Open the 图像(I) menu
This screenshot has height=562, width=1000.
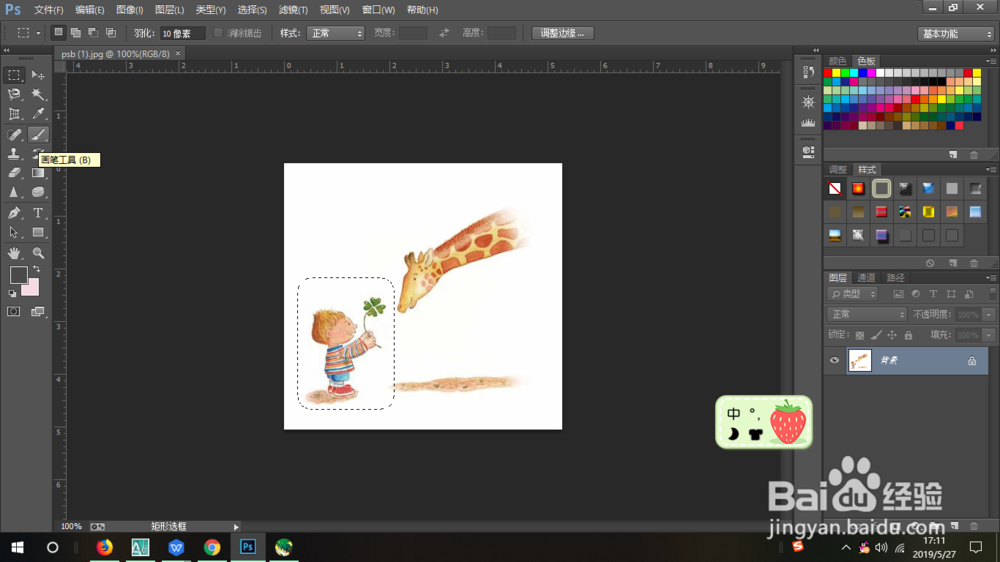point(129,10)
